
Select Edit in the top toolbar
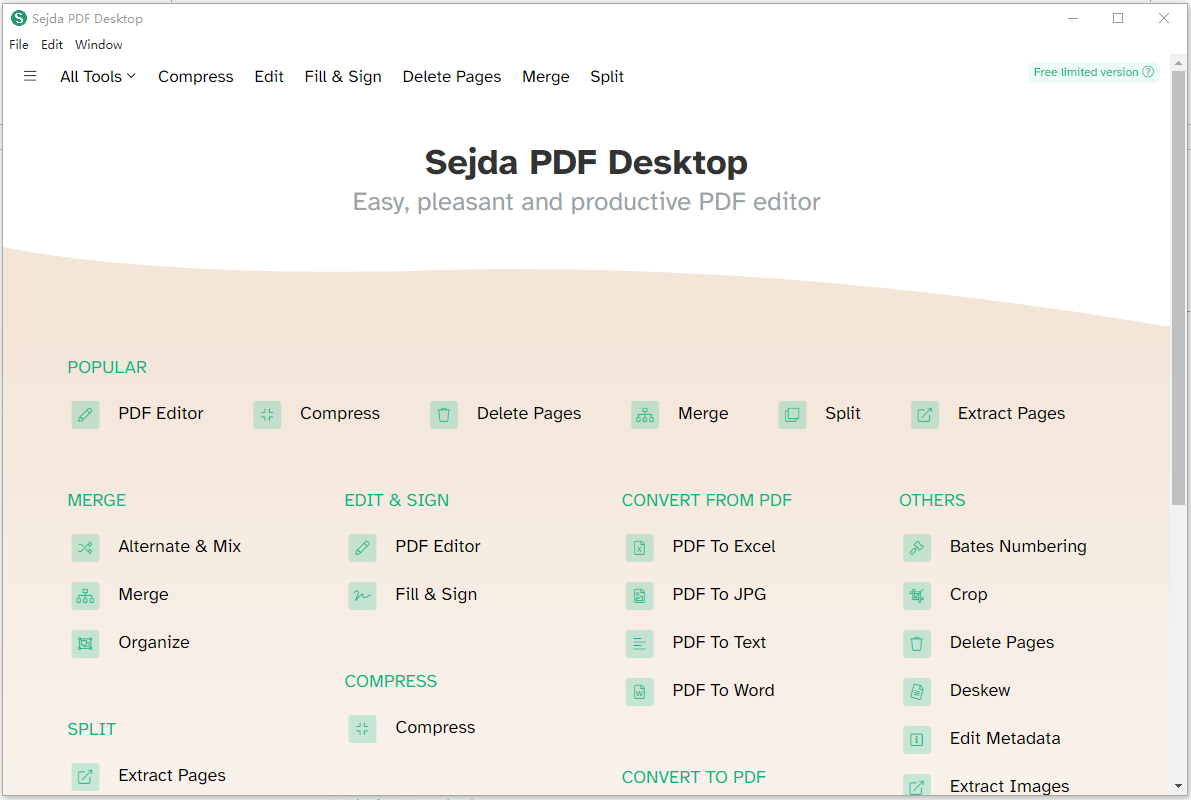pyautogui.click(x=269, y=77)
